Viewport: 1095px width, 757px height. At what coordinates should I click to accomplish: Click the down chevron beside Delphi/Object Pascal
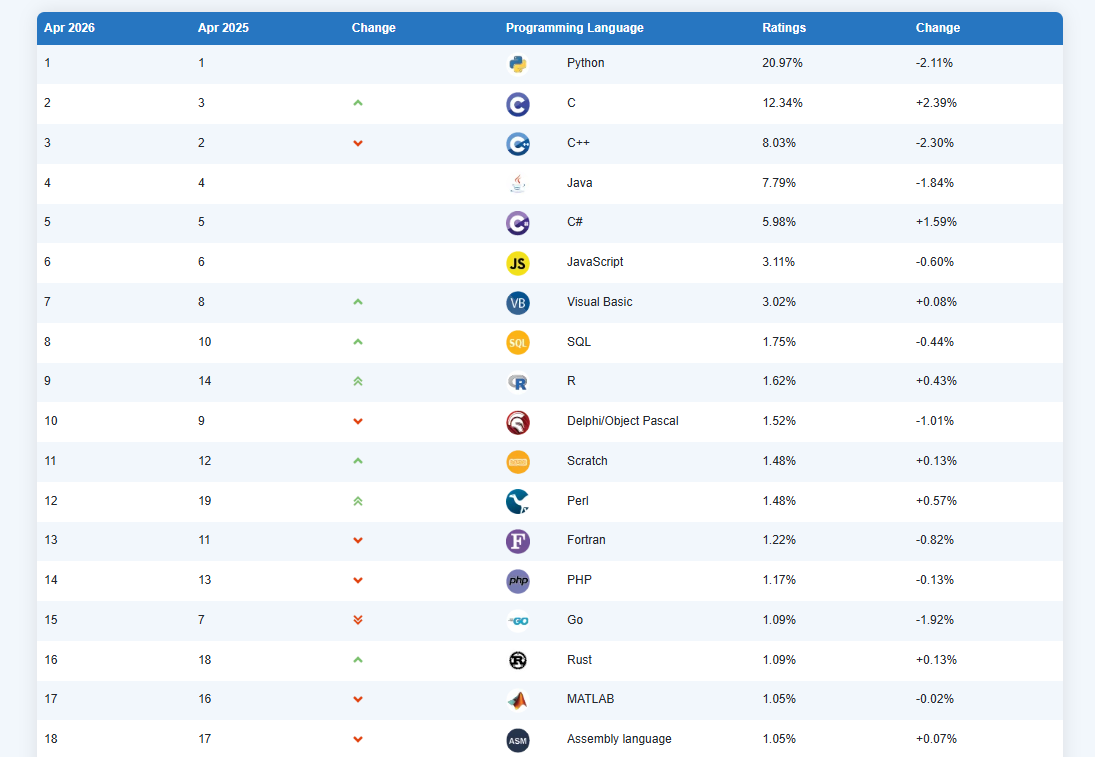click(357, 421)
